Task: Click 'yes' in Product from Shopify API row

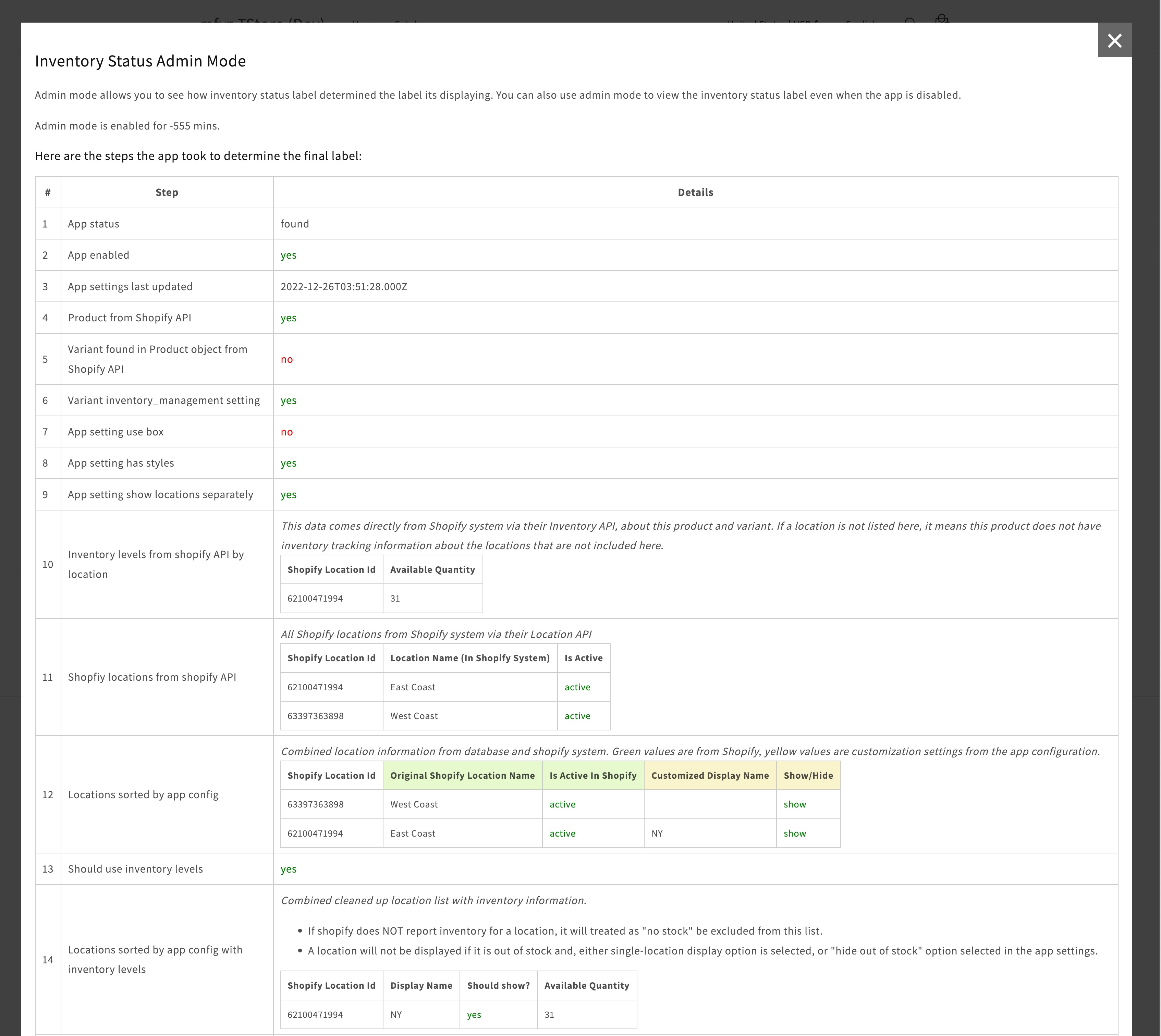Action: point(288,318)
